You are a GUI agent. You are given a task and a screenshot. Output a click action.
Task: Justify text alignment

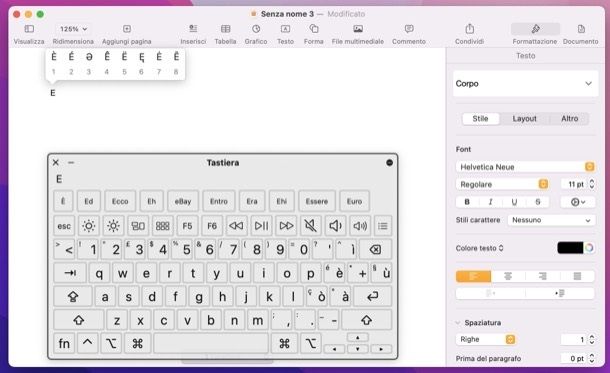577,276
